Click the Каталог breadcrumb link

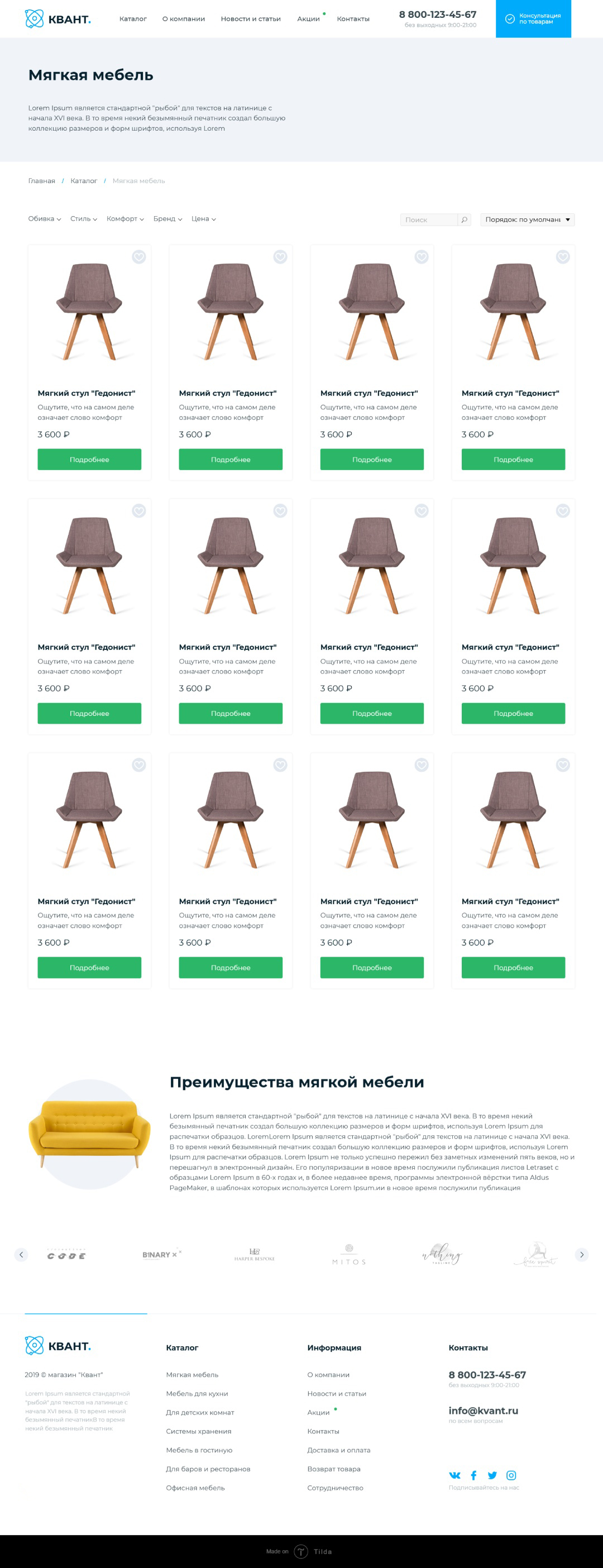pyautogui.click(x=84, y=181)
